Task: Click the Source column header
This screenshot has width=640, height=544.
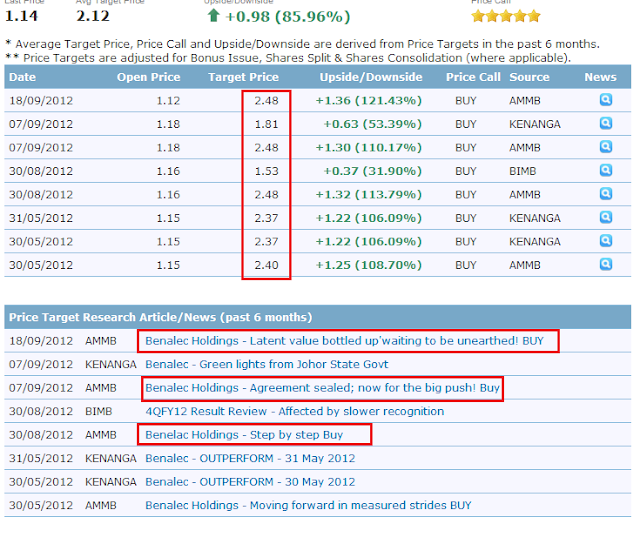Action: [529, 77]
